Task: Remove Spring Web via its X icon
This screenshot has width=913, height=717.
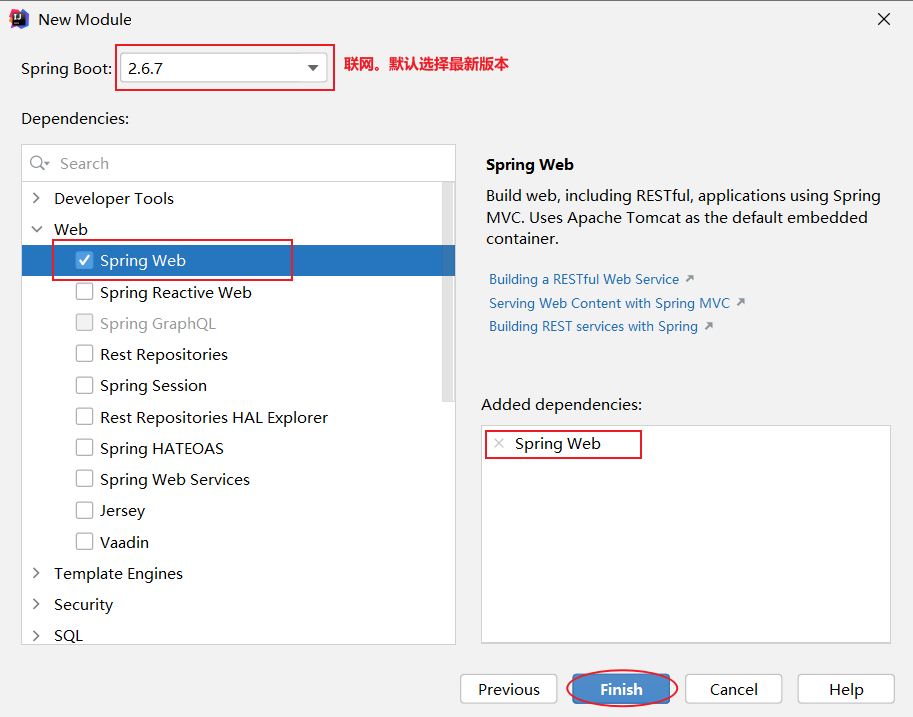Action: tap(498, 443)
